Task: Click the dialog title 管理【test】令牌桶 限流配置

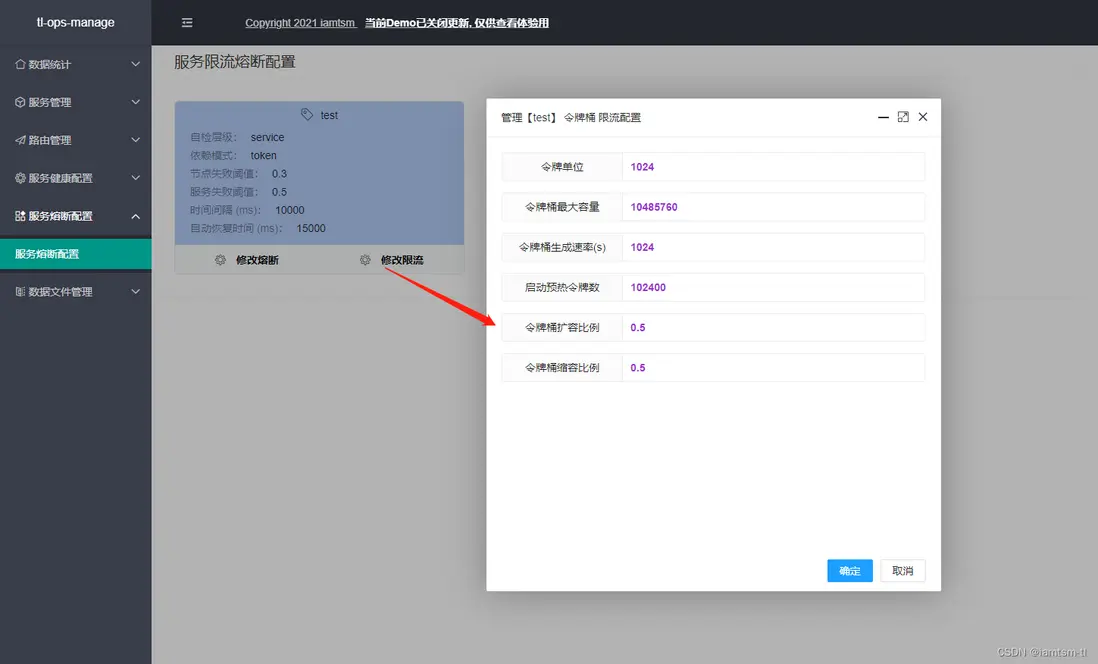Action: (x=571, y=118)
